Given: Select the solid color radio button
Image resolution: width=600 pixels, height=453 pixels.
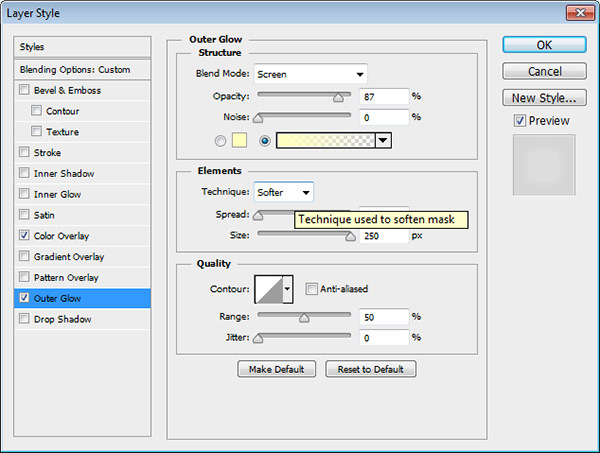Looking at the screenshot, I should coord(220,141).
